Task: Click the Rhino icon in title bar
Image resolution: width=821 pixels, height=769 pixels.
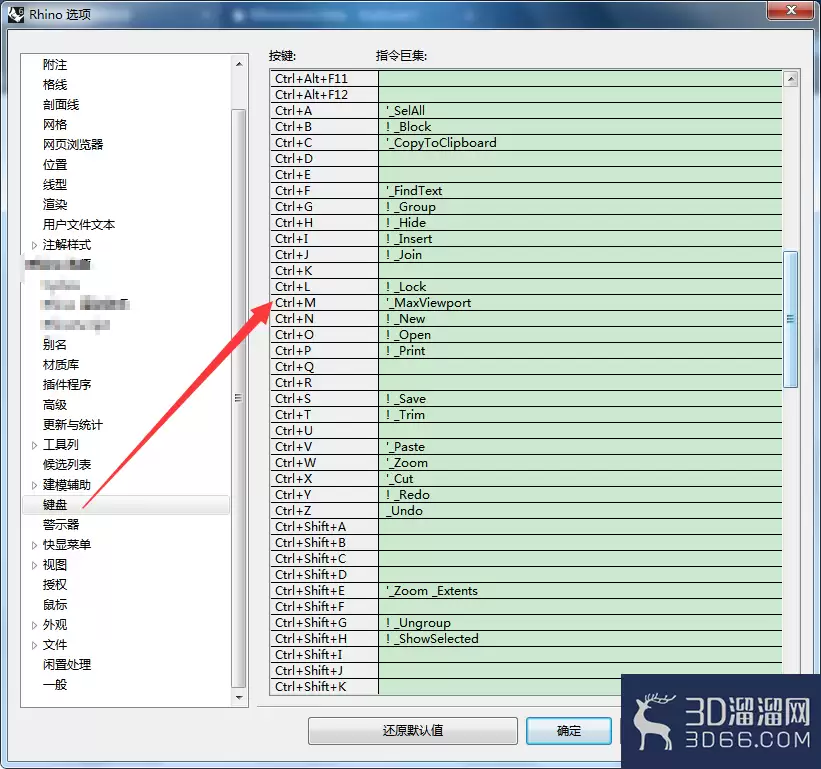Action: [x=16, y=15]
